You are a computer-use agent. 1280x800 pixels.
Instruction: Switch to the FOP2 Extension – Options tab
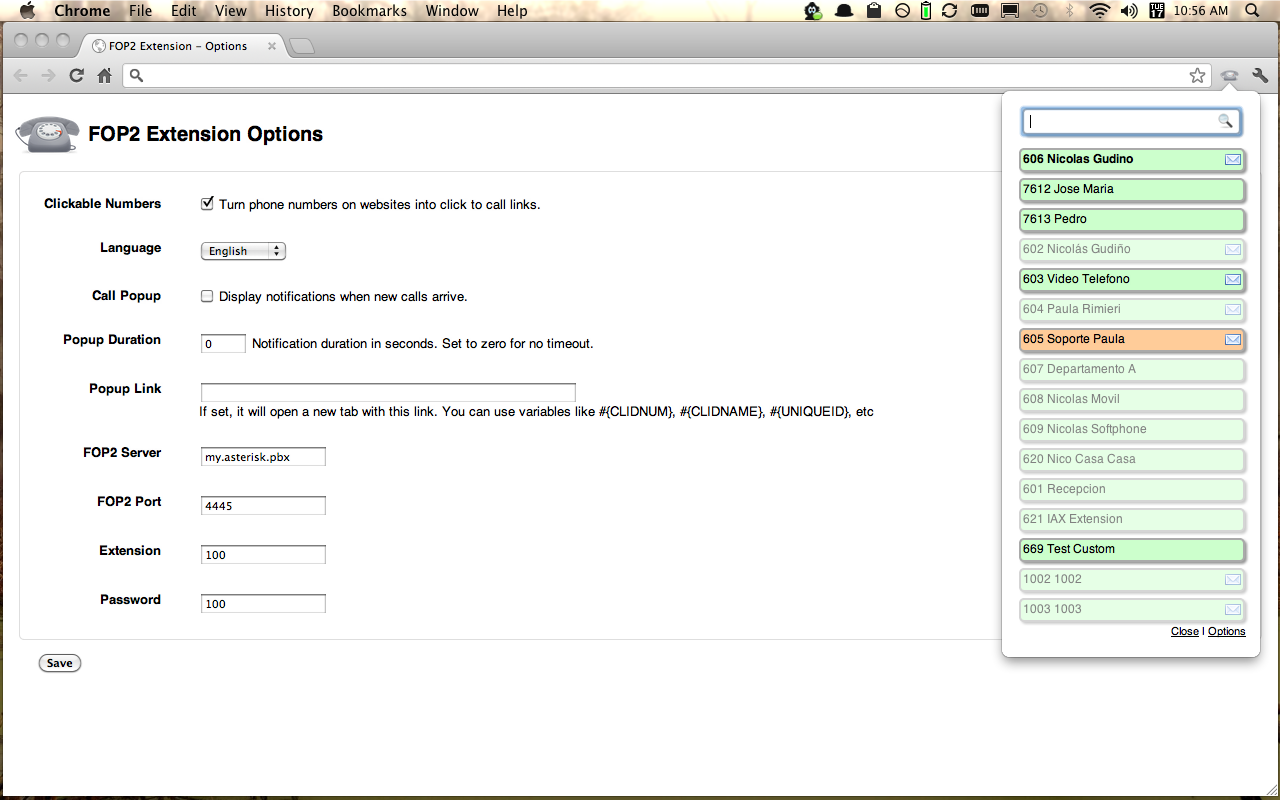[180, 45]
